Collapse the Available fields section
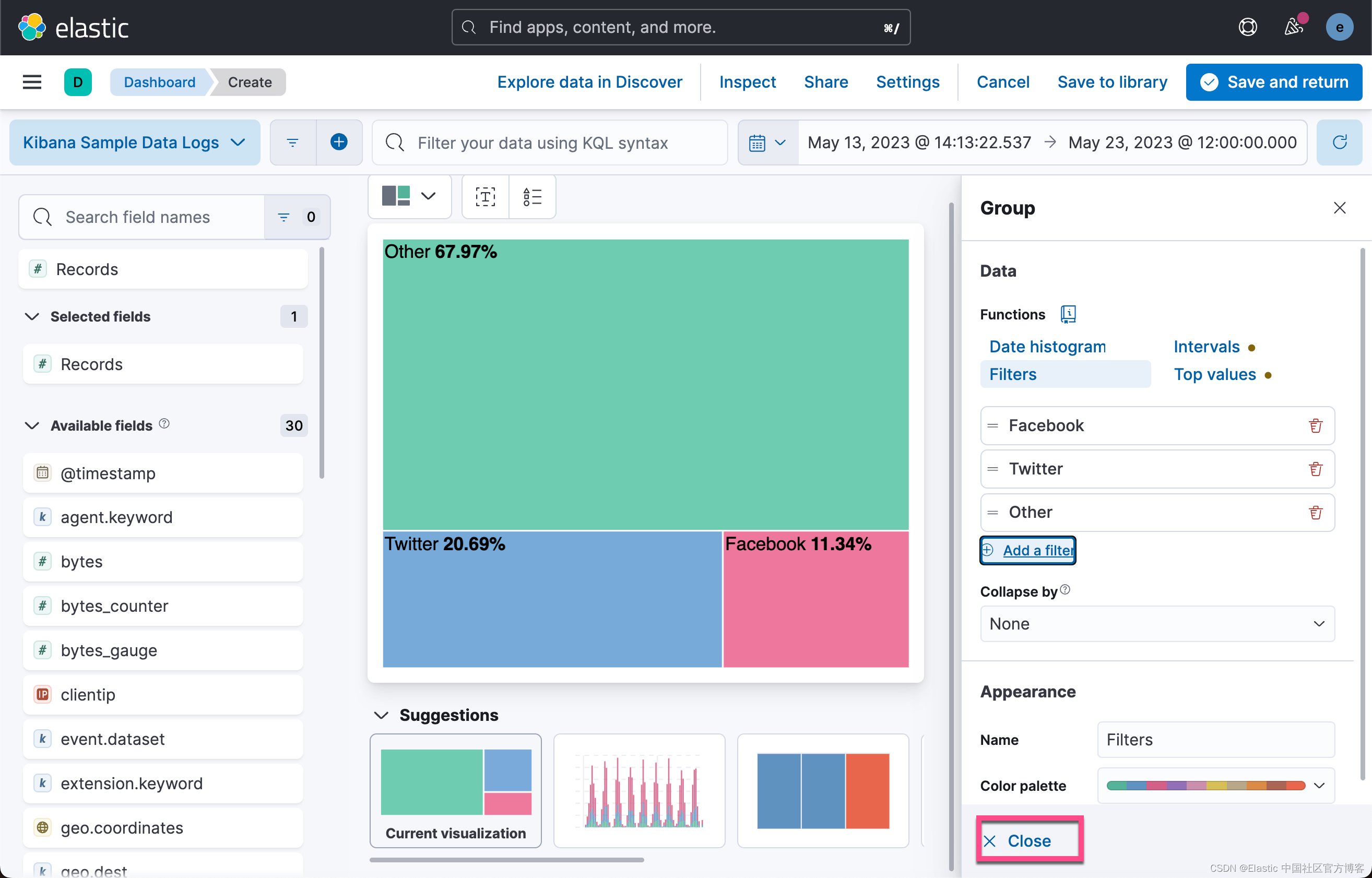This screenshot has height=878, width=1372. pos(32,425)
